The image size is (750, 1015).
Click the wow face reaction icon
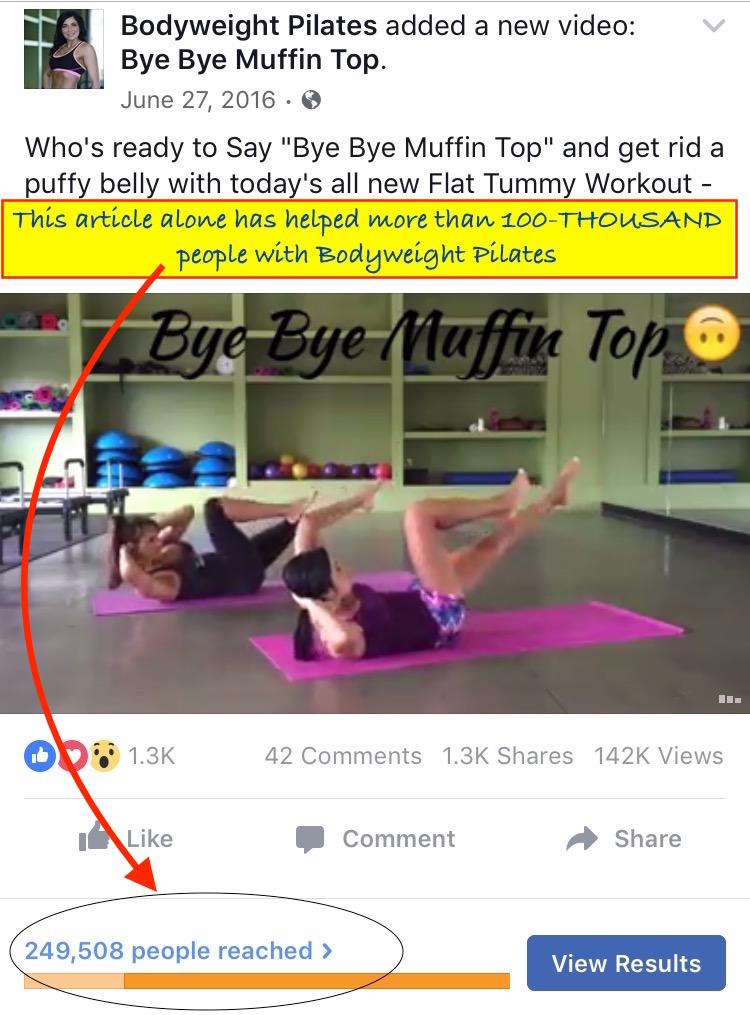104,755
